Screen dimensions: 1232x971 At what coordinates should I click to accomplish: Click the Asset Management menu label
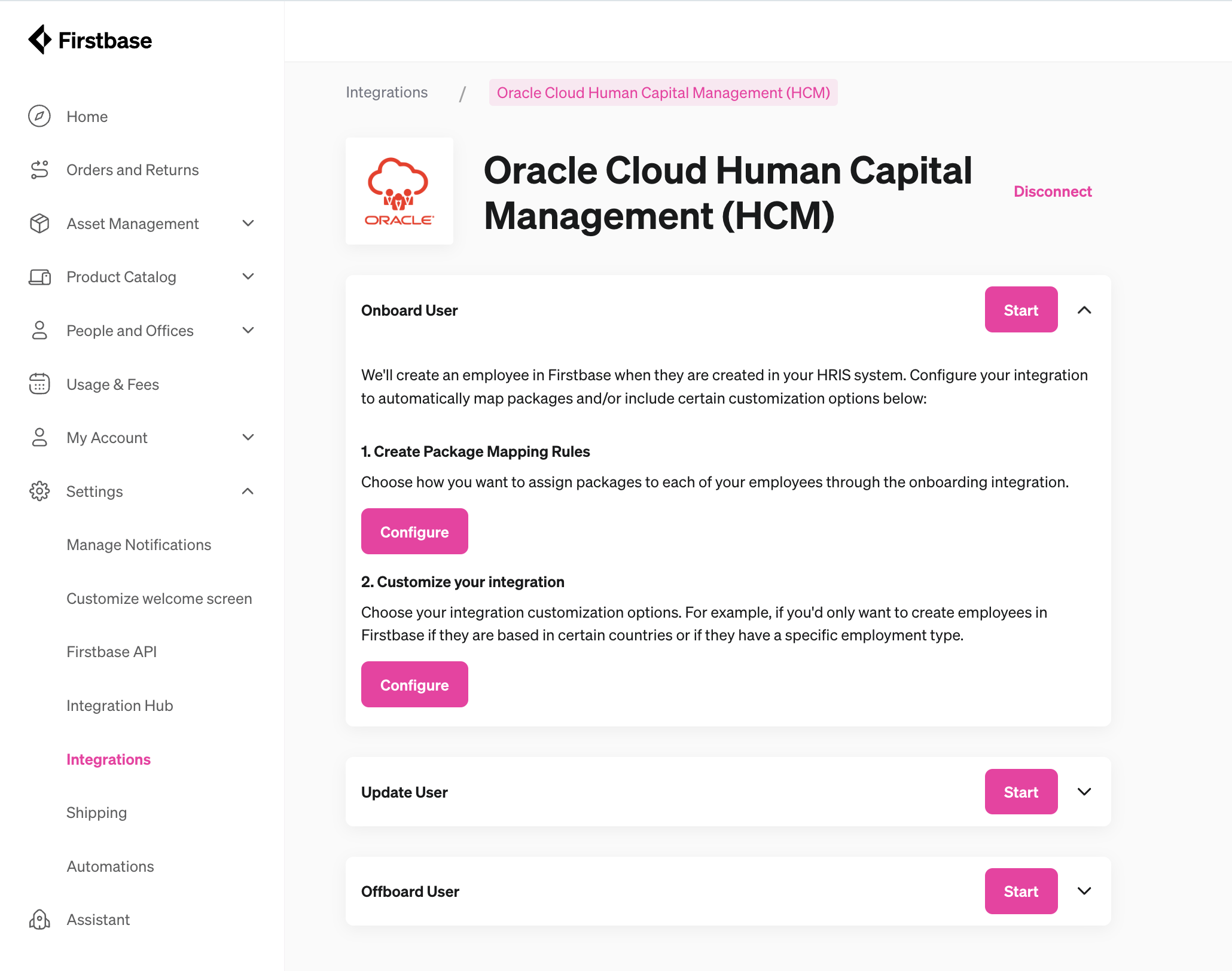[132, 224]
